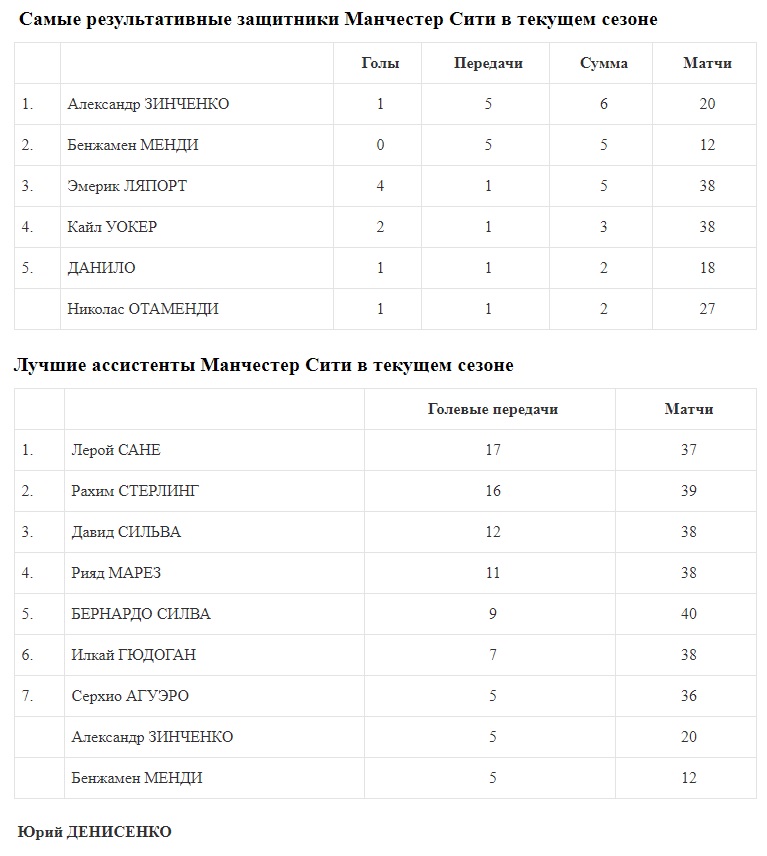Viewport: 767px width, 856px height.
Task: Click the 'Передачи' column header
Action: coord(488,63)
